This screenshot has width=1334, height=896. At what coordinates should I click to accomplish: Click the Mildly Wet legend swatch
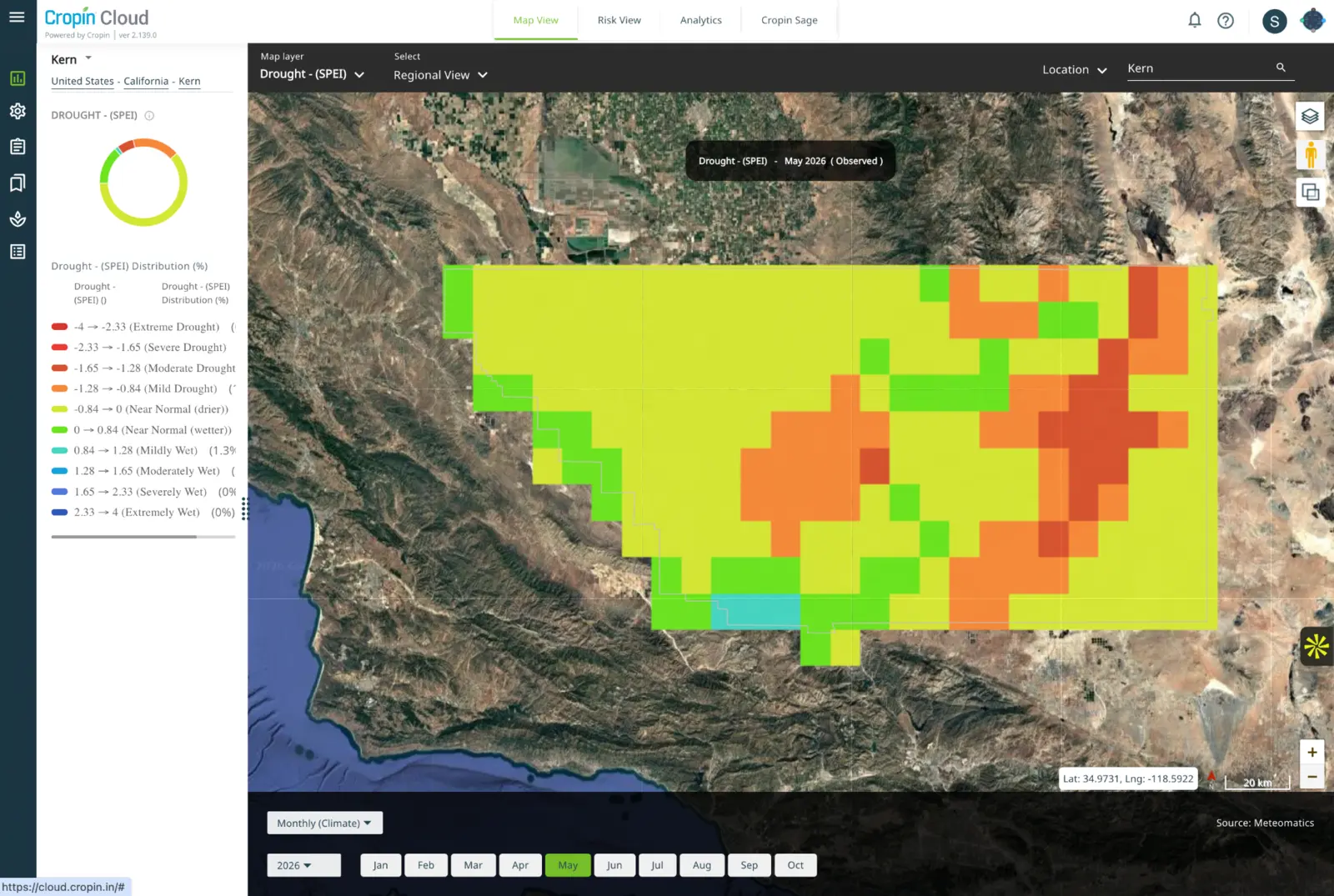click(x=59, y=450)
